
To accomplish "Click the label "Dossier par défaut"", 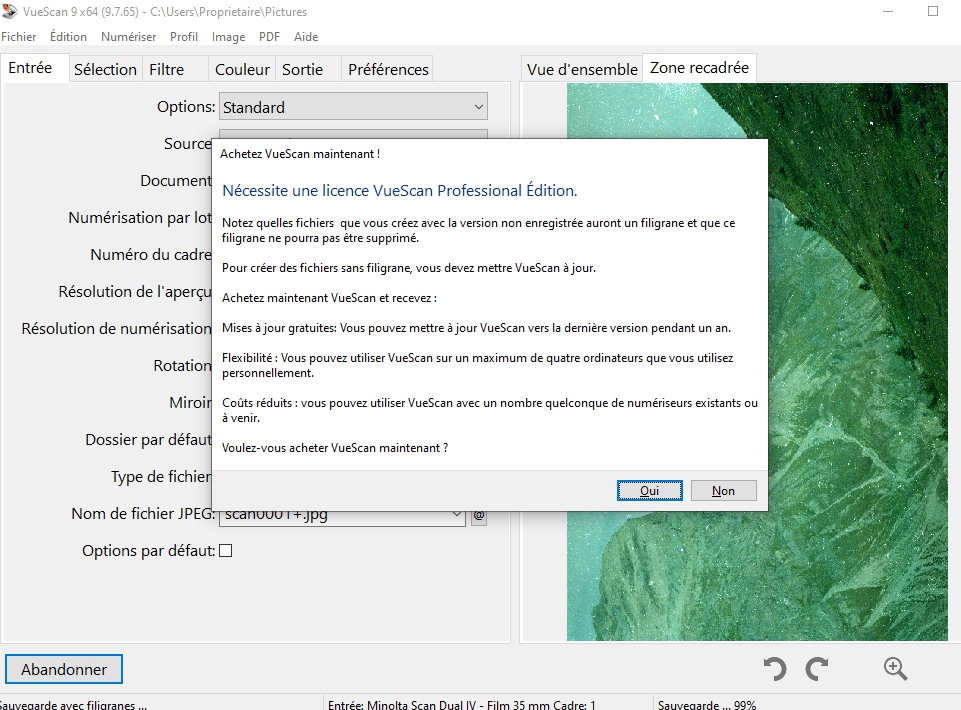I will [x=148, y=440].
